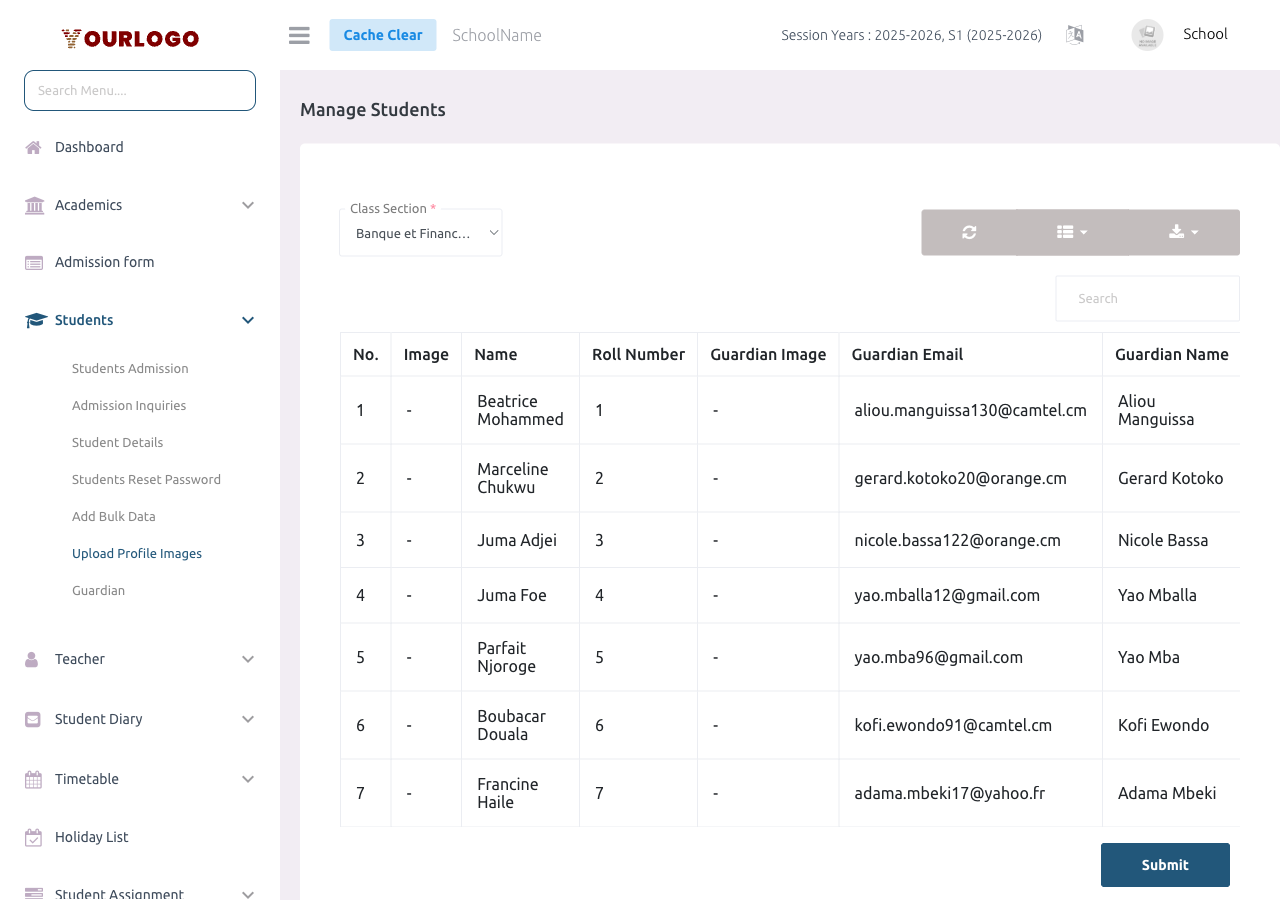Click the YOURLOGO brand logo
This screenshot has width=1280, height=900.
pos(129,38)
